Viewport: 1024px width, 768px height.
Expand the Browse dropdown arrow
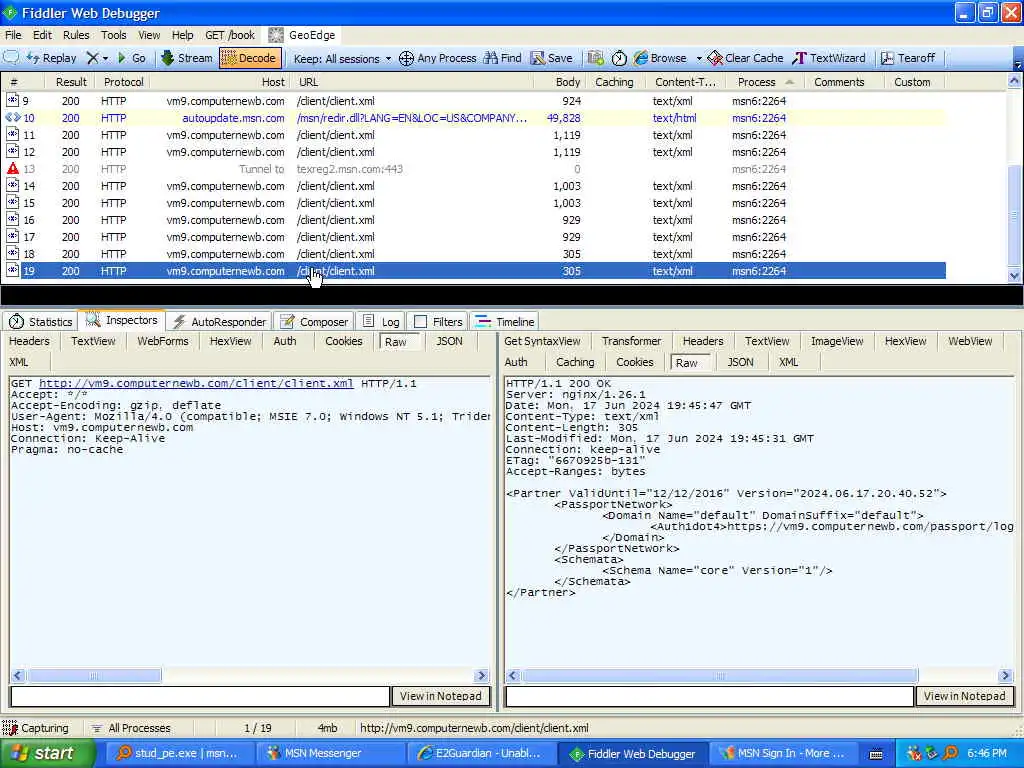point(699,58)
